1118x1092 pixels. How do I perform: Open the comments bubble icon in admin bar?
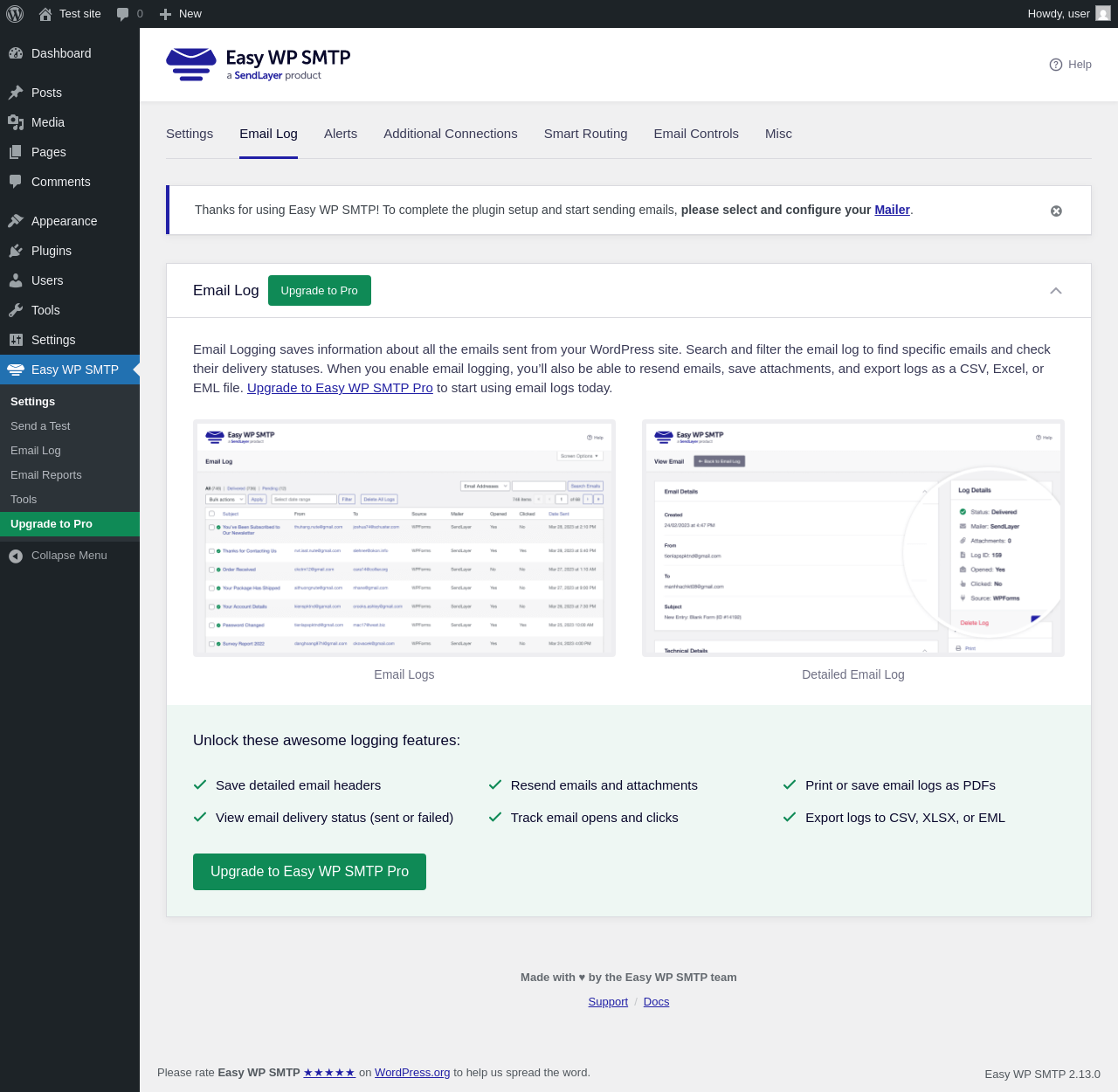pos(123,14)
